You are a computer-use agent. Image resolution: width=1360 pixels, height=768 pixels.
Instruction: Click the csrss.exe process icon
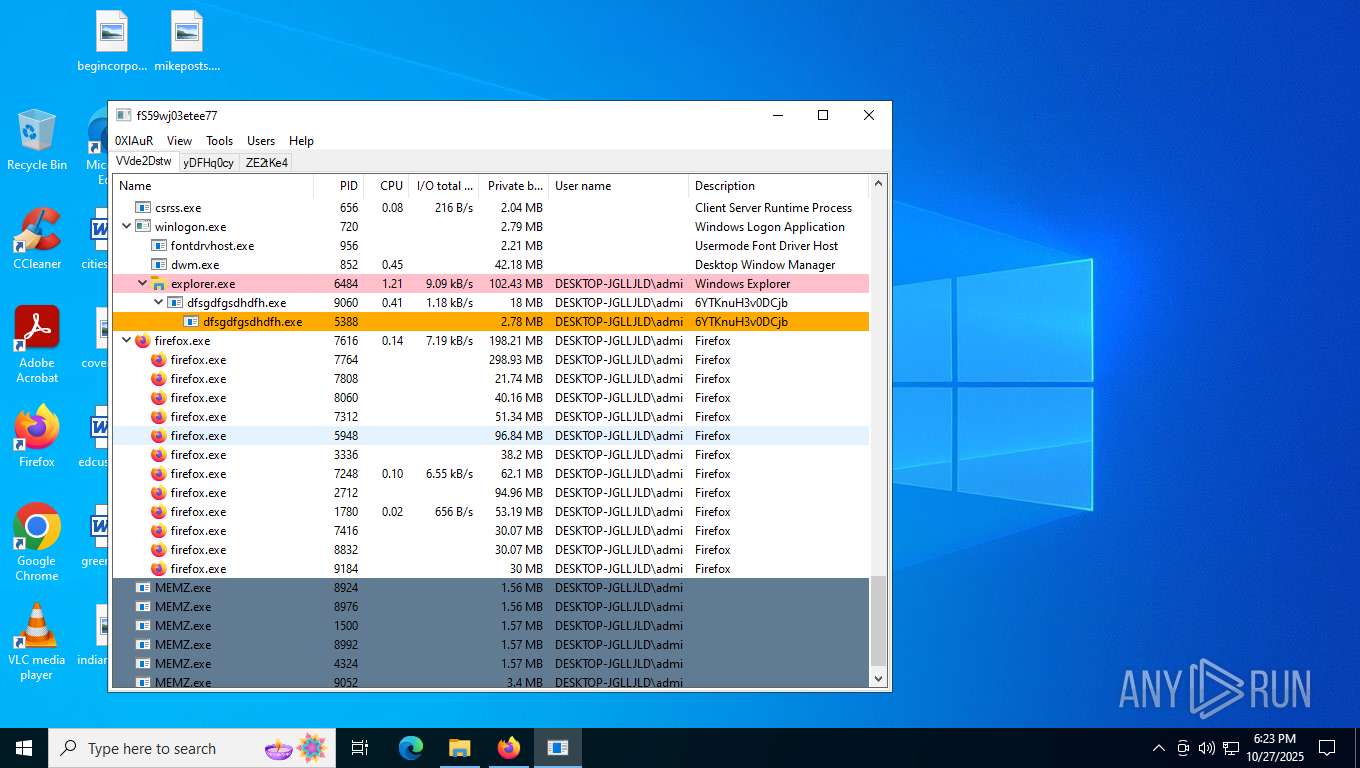[x=143, y=208]
